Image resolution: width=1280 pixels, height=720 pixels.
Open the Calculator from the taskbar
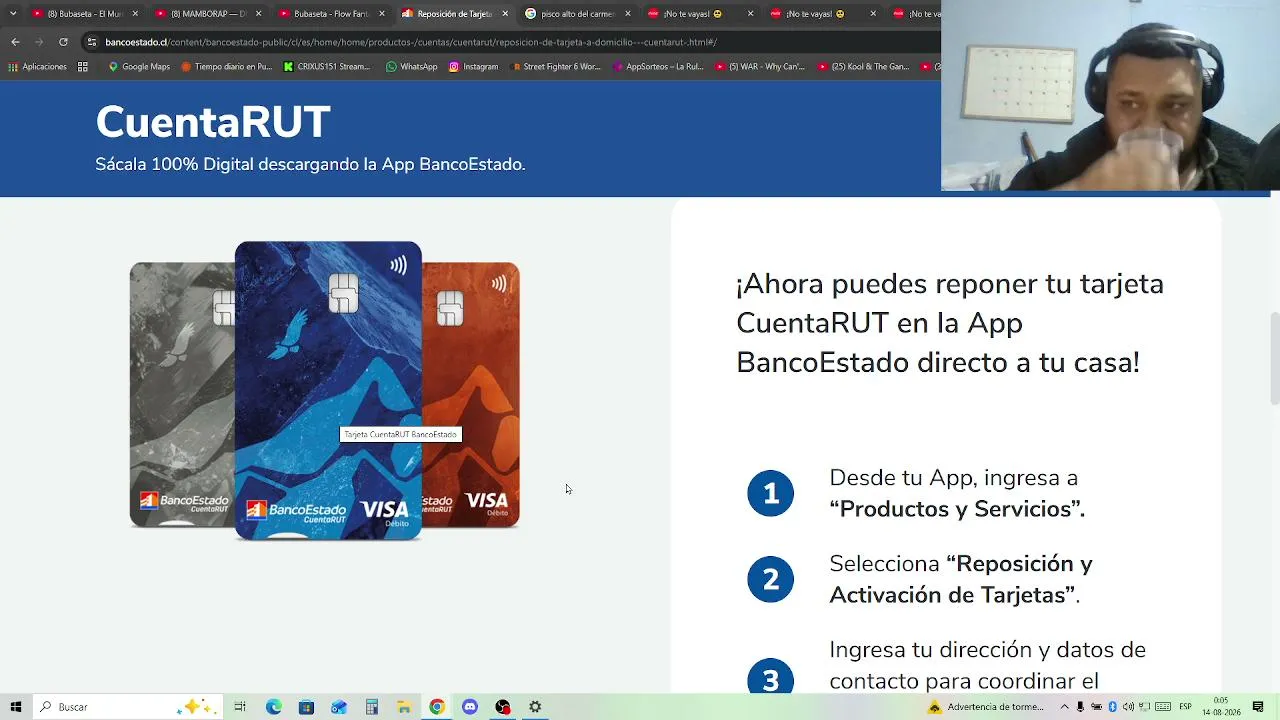[371, 707]
